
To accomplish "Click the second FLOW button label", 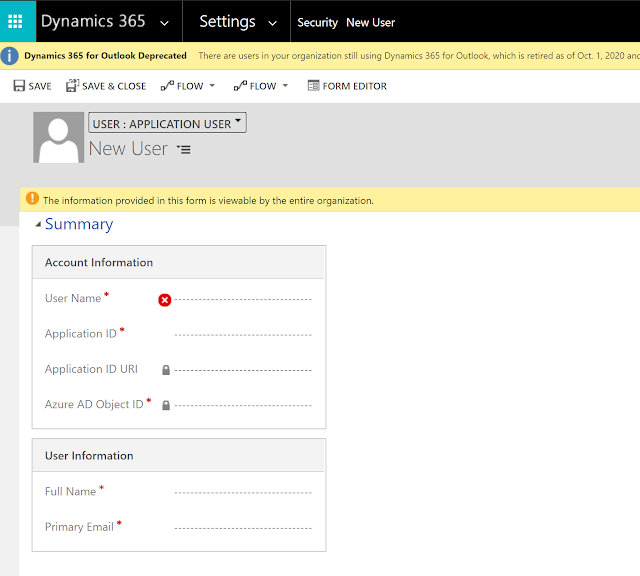I will (x=263, y=86).
